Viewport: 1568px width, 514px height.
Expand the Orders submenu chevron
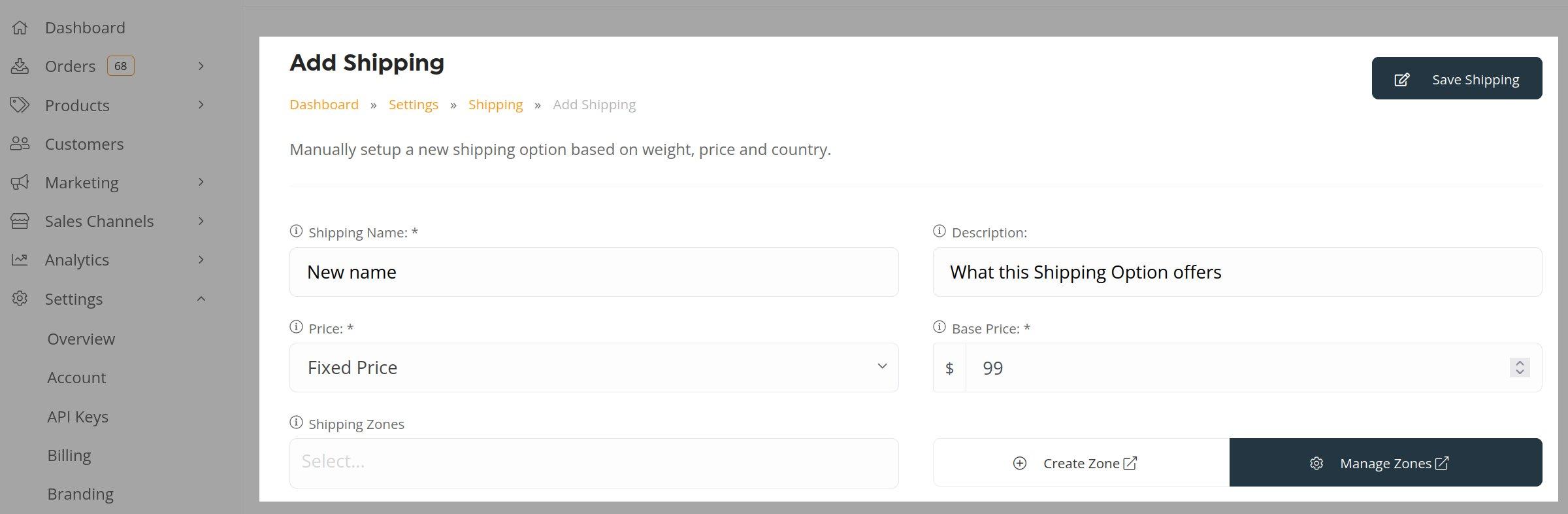pyautogui.click(x=201, y=66)
